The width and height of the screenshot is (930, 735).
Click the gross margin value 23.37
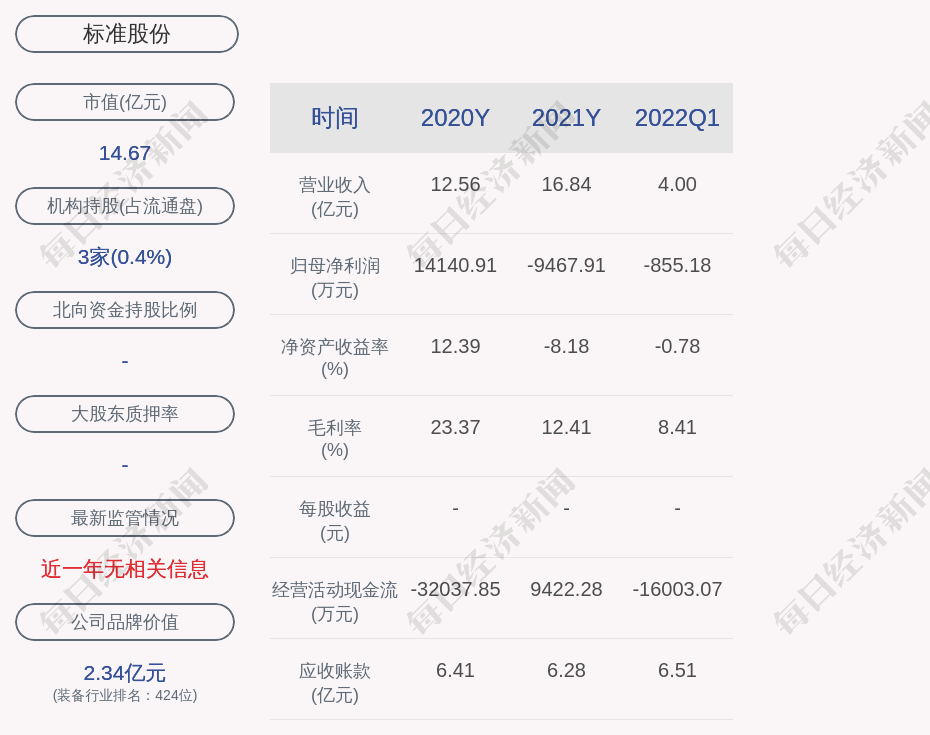[x=455, y=427]
